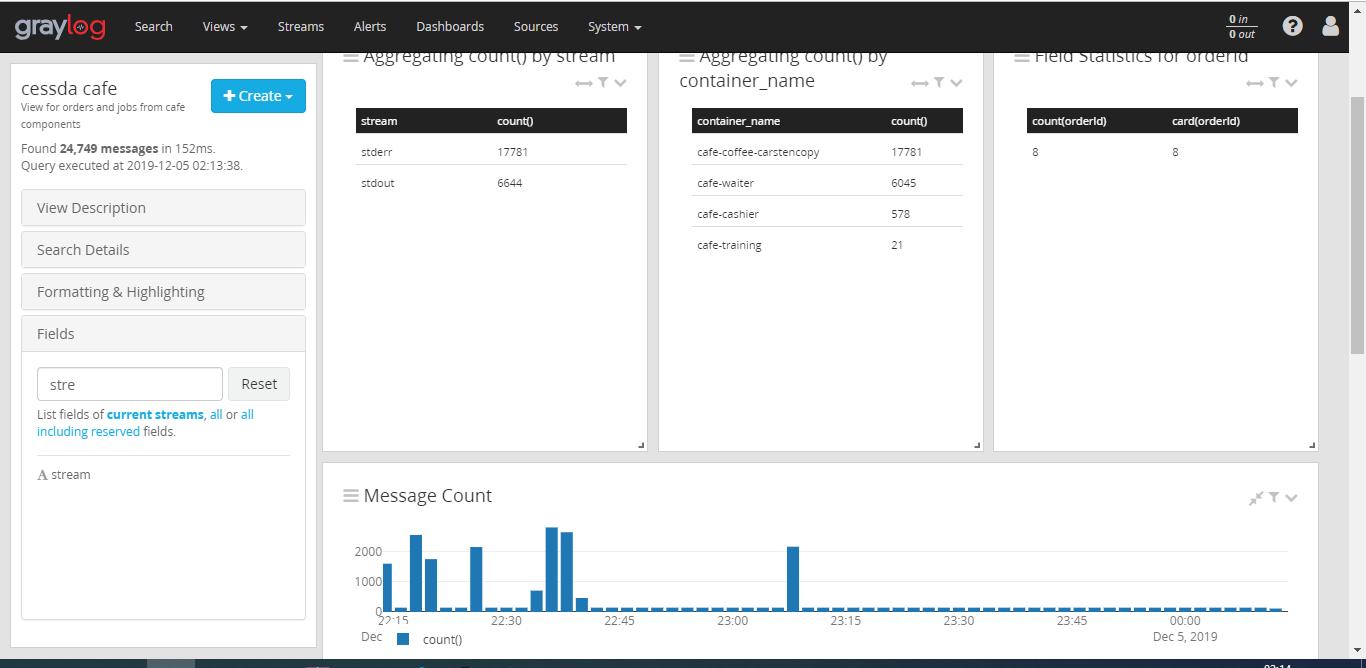This screenshot has height=668, width=1366.
Task: Click resize corner of Field Statistics widget
Action: [x=1312, y=445]
